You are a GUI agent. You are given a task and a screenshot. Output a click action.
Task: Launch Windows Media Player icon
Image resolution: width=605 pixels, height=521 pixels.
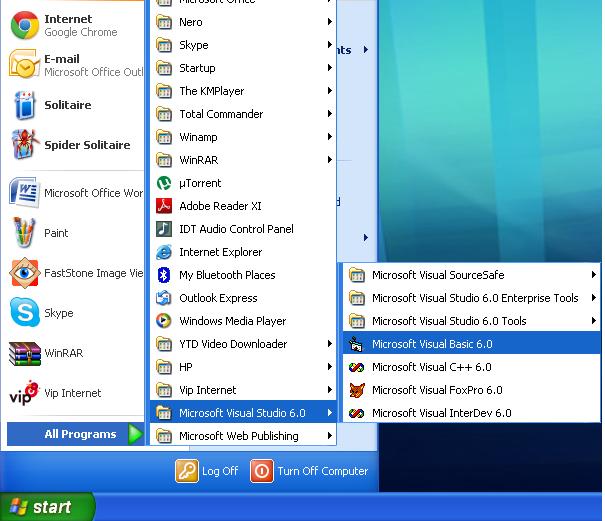click(164, 321)
